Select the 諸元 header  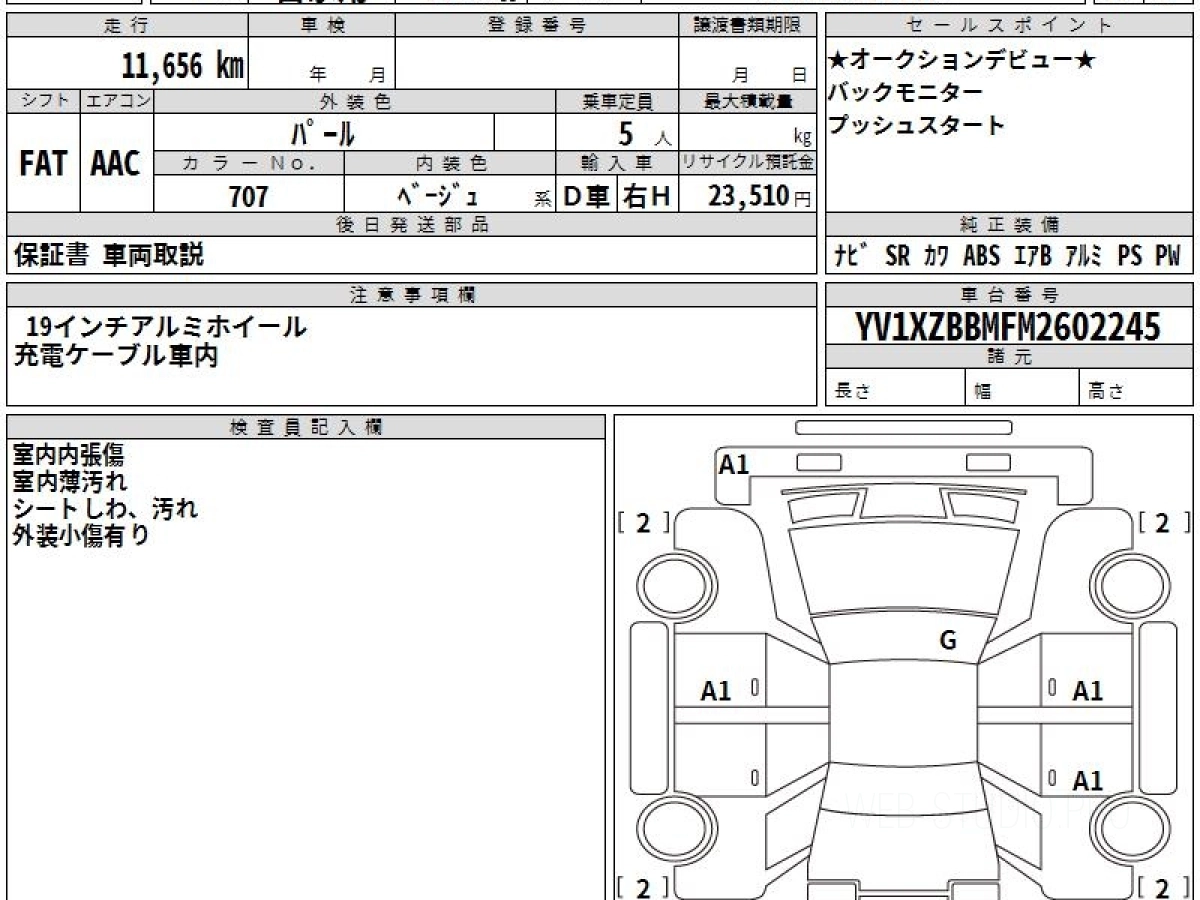(1009, 357)
